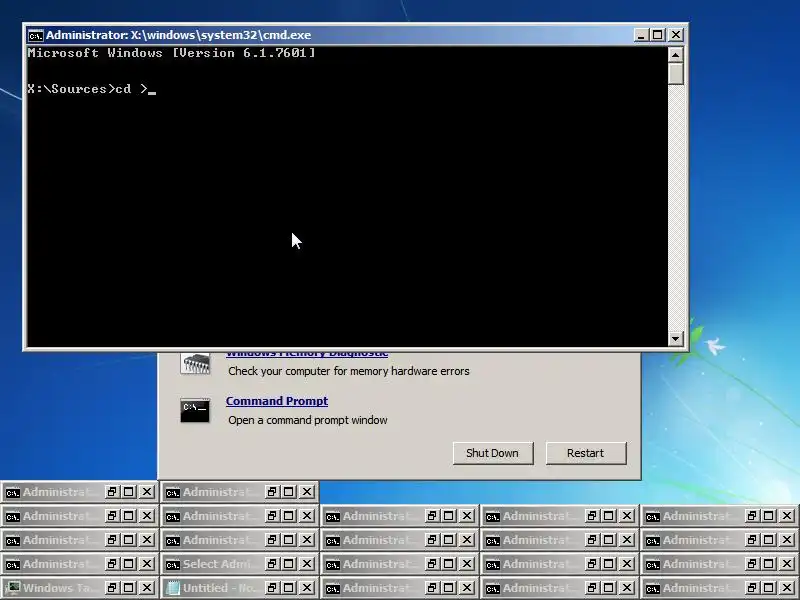Minimize the active cmd.exe window
The image size is (800, 600).
[641, 35]
